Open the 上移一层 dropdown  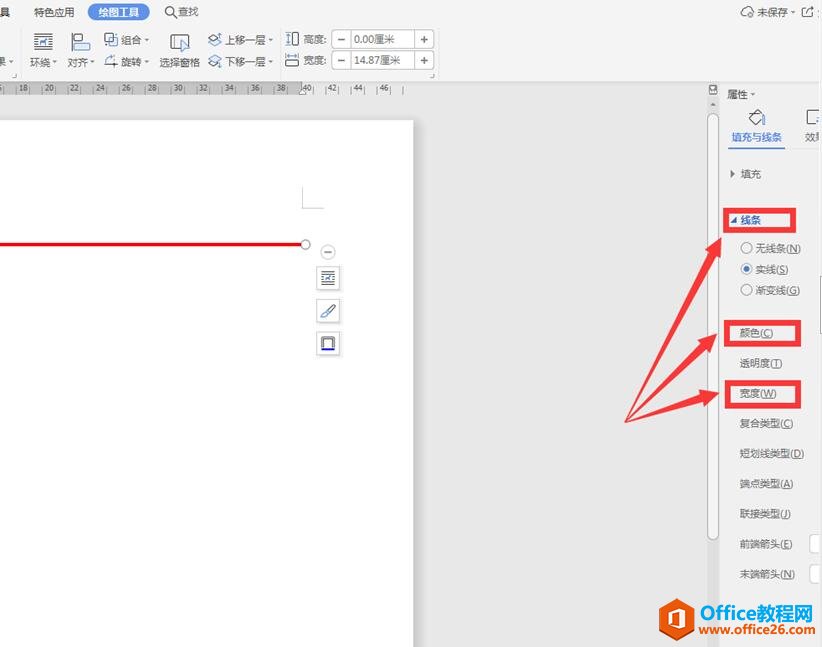click(x=271, y=40)
